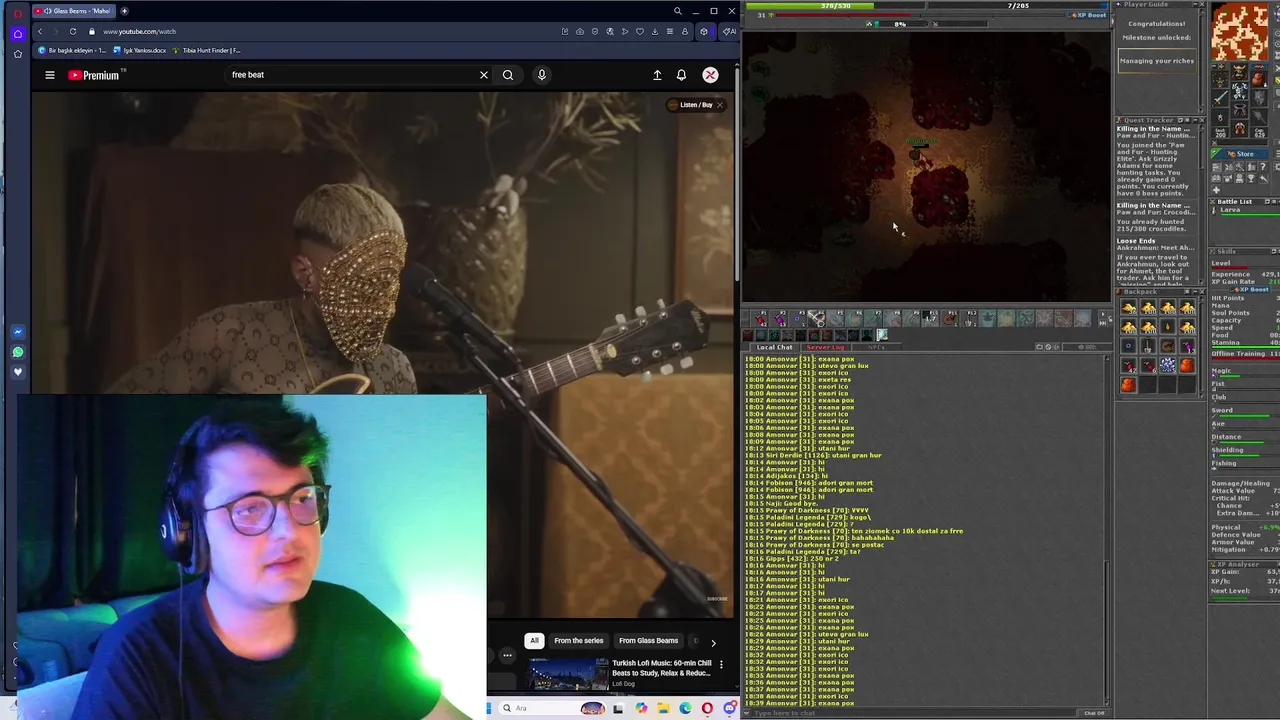The image size is (1280, 720).
Task: Open Copilot from the taskbar
Action: 641,708
